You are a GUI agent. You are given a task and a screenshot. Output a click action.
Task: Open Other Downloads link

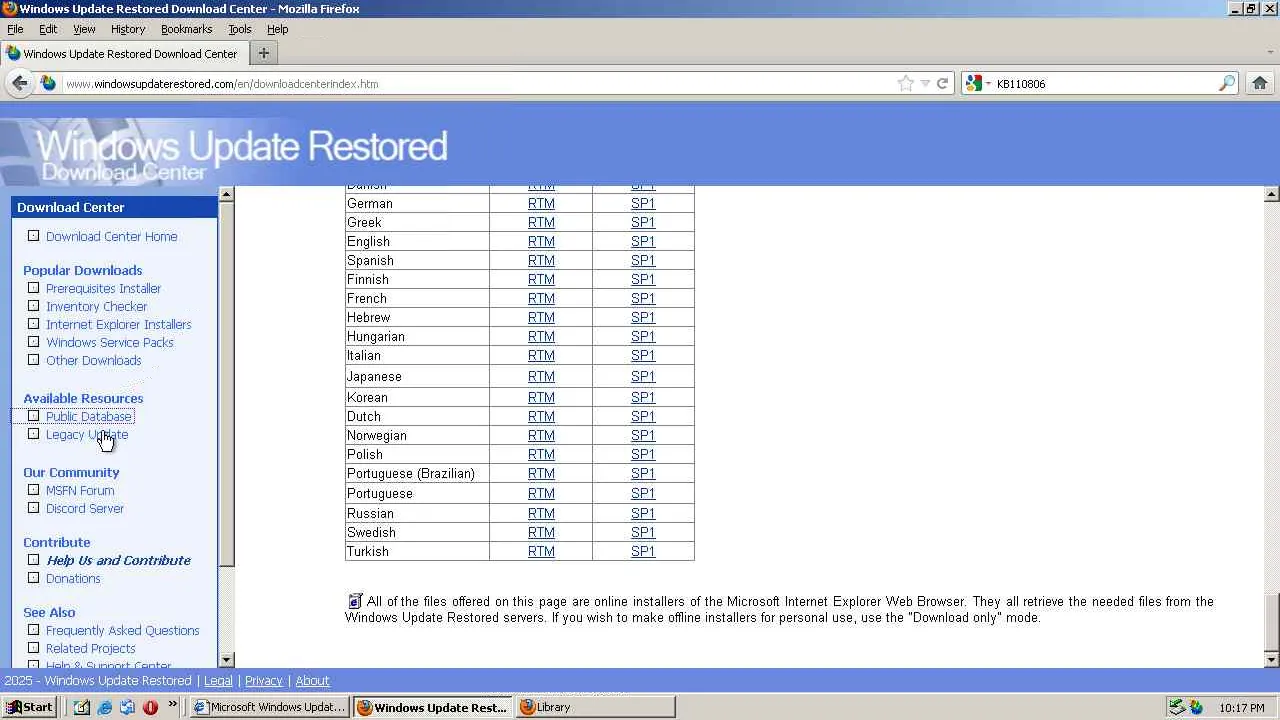tap(93, 361)
